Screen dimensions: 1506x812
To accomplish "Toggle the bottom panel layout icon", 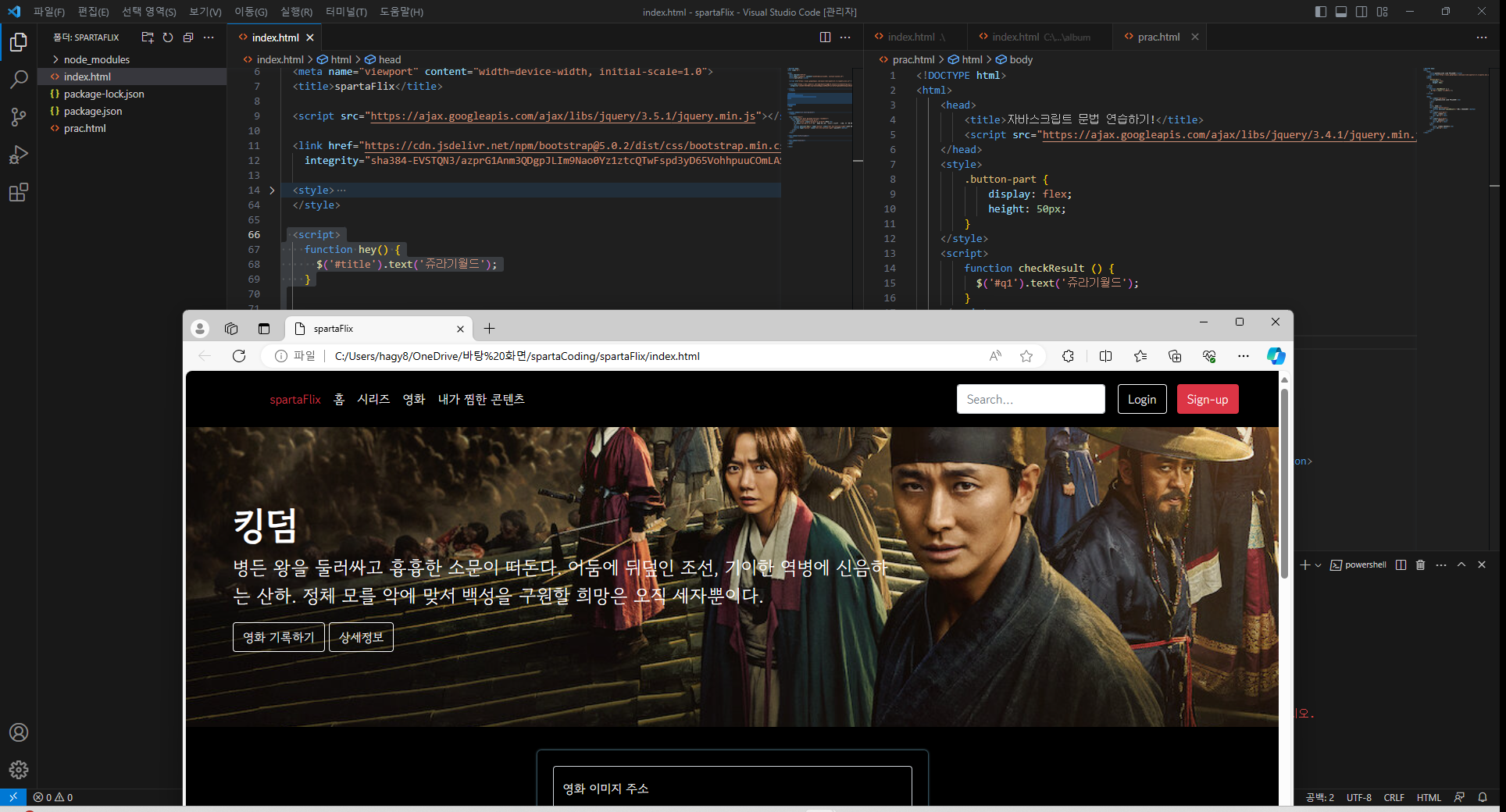I will (1341, 12).
